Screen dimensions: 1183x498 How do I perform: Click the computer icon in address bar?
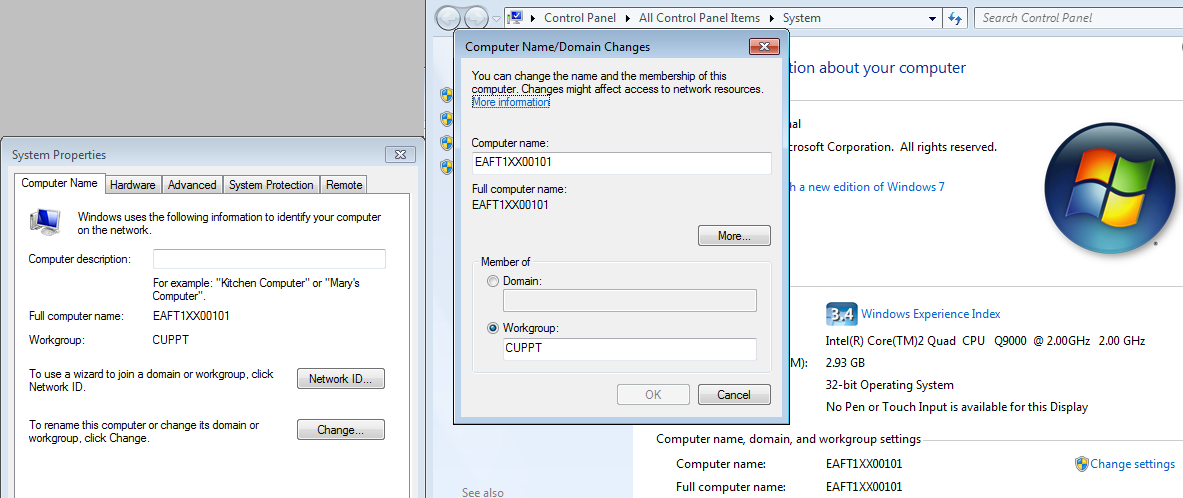coord(516,18)
